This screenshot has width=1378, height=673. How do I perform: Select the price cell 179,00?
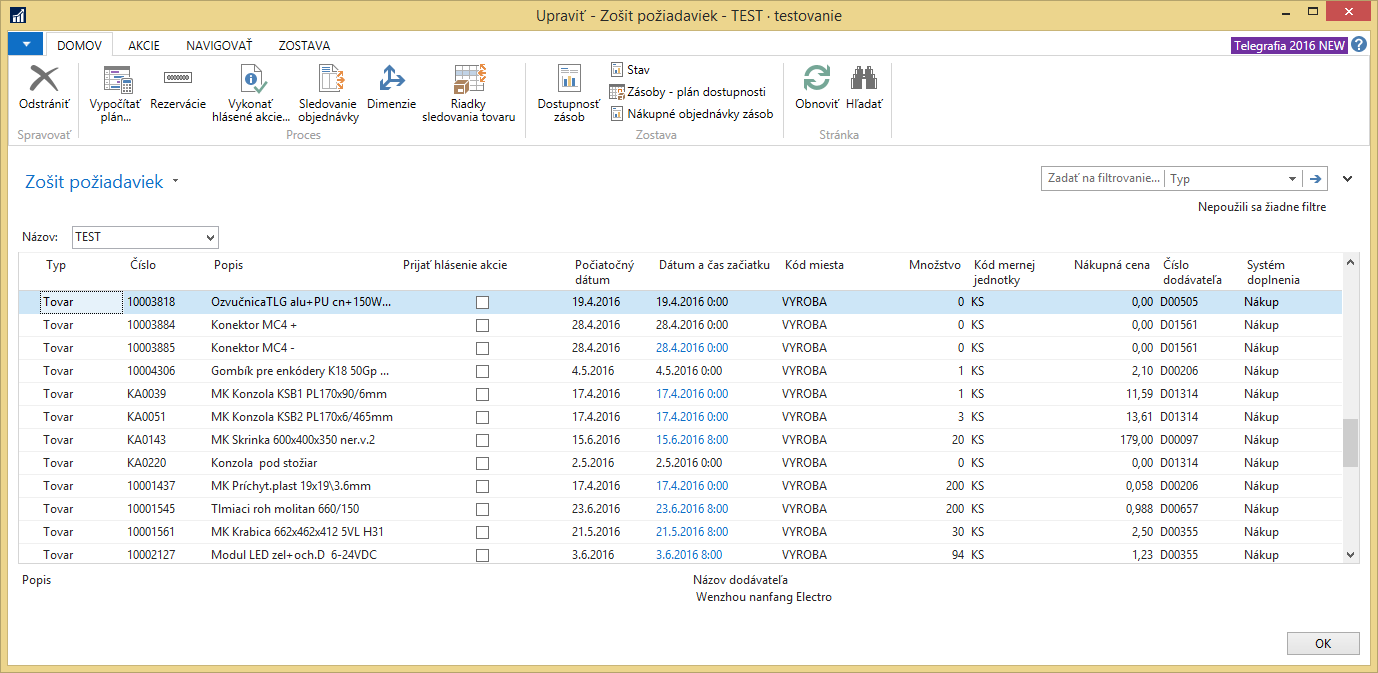coord(1135,440)
